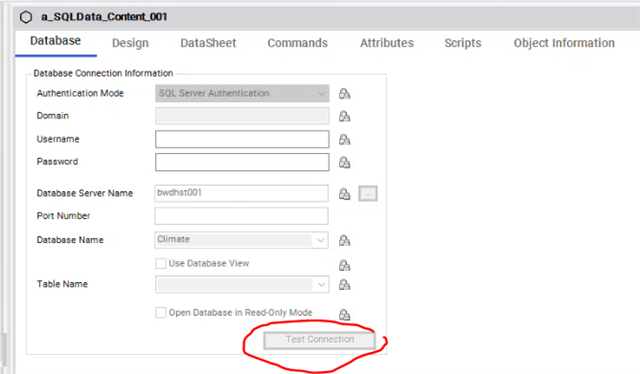This screenshot has width=640, height=374.
Task: Toggle the lock icon beside Username field
Action: click(344, 140)
